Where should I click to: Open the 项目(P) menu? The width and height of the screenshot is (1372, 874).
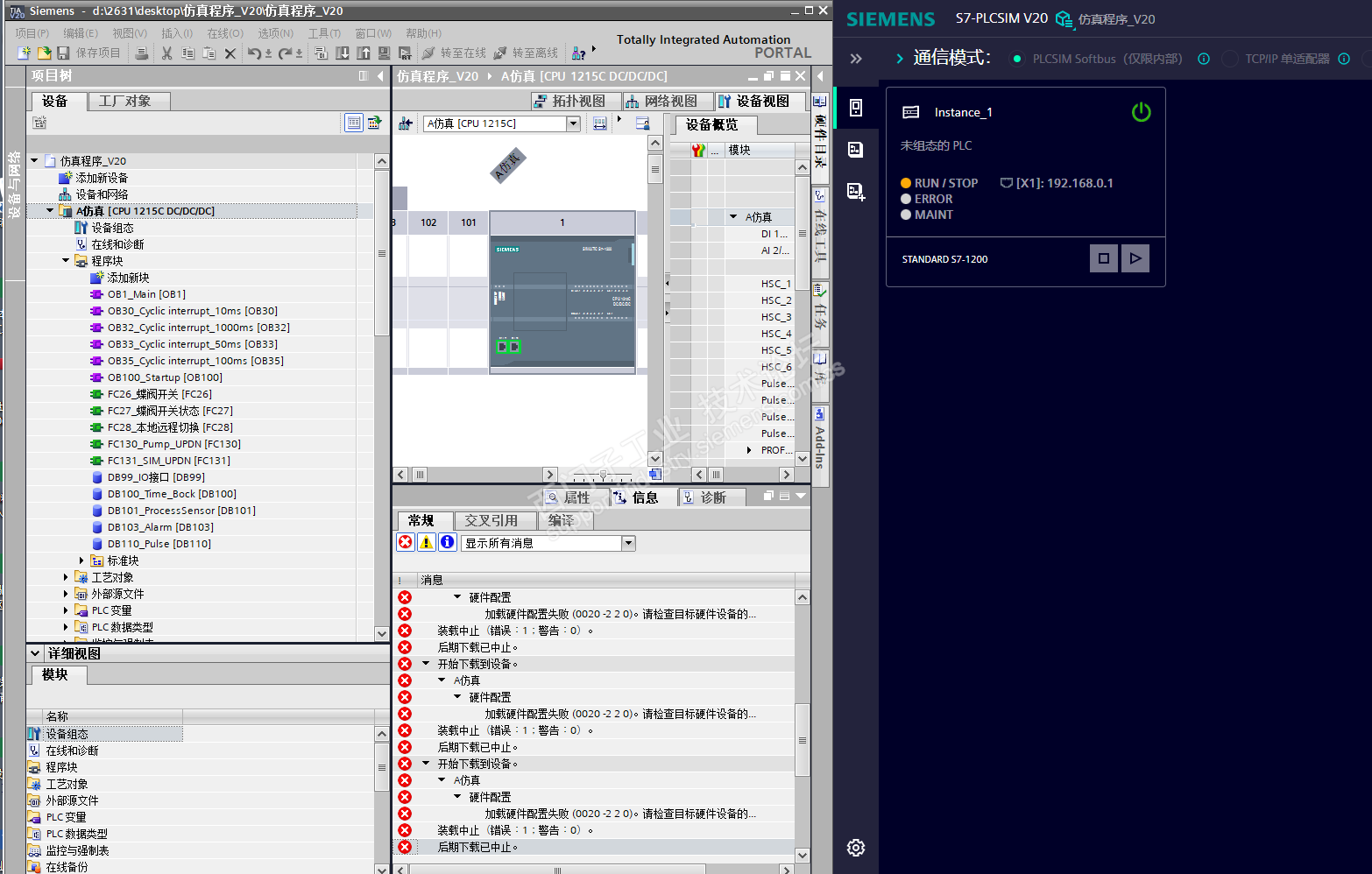(32, 33)
